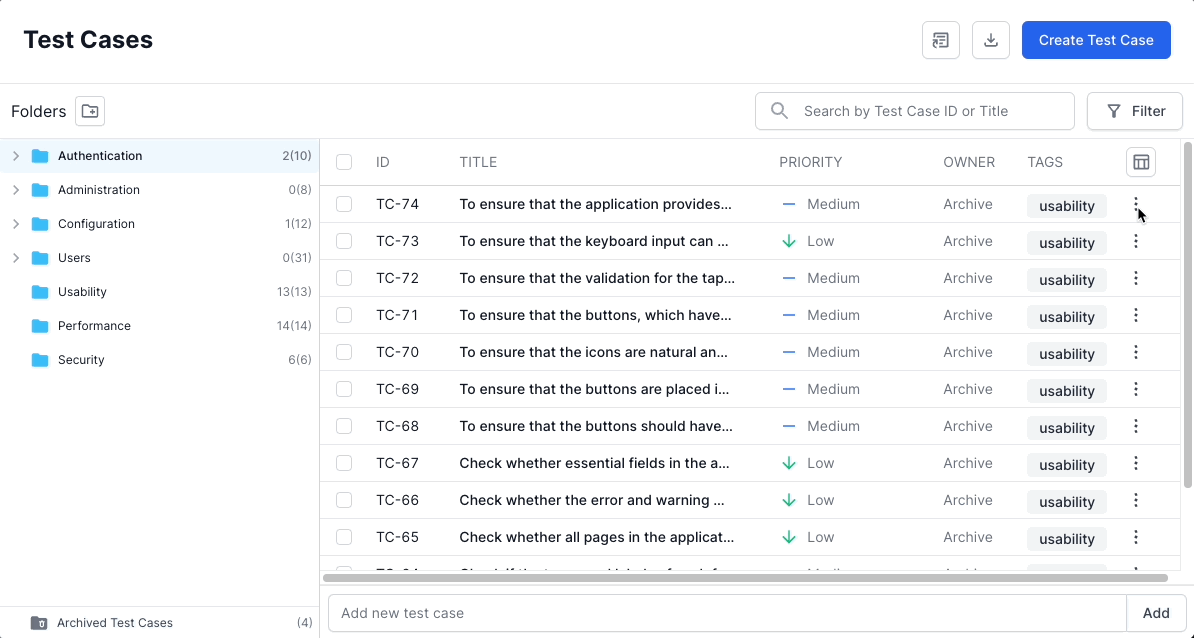Select the Security folder
Screen dimensions: 1194x638
tap(81, 360)
